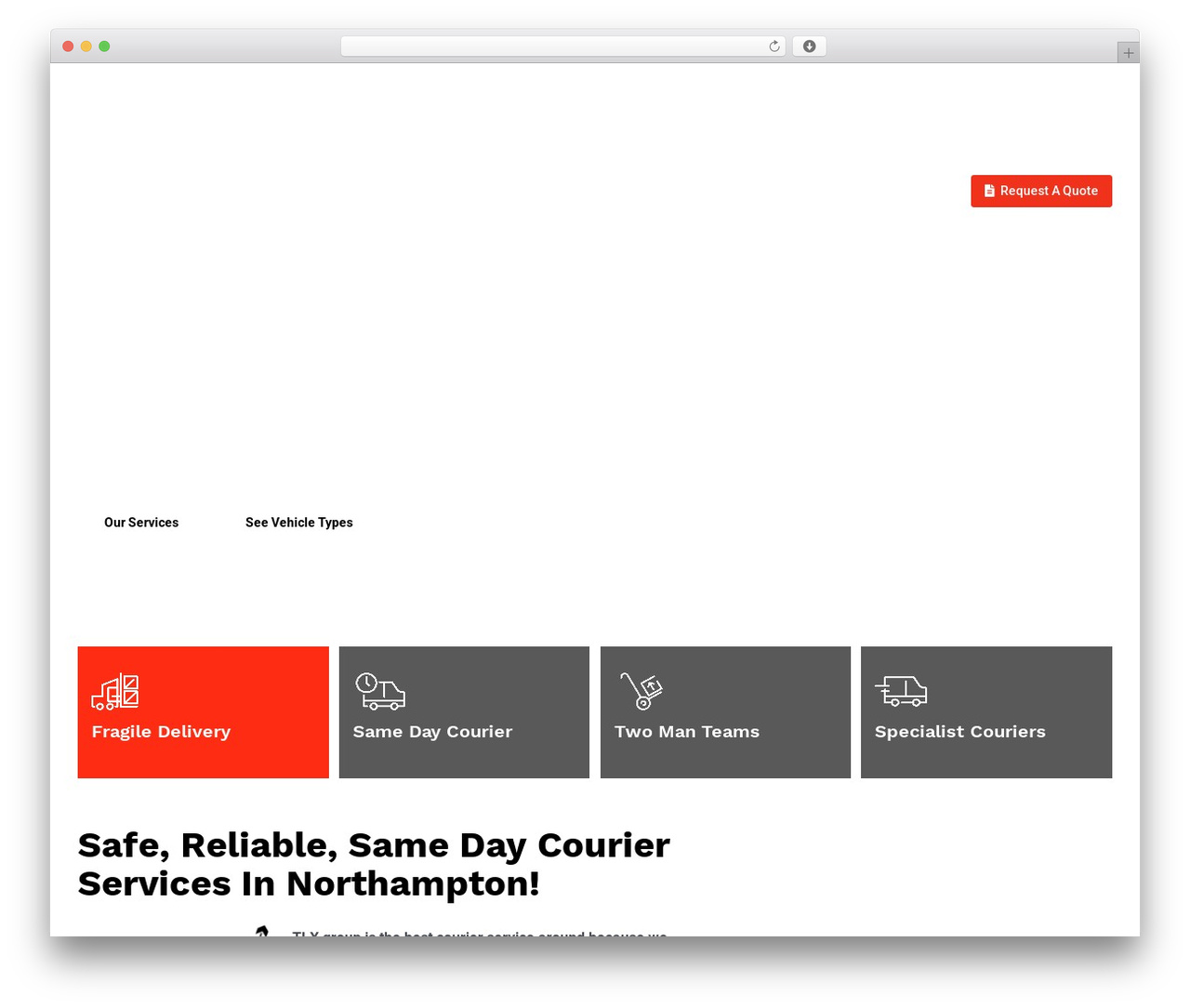The image size is (1190, 1008).
Task: Open the See Vehicle Types link
Action: [x=299, y=523]
